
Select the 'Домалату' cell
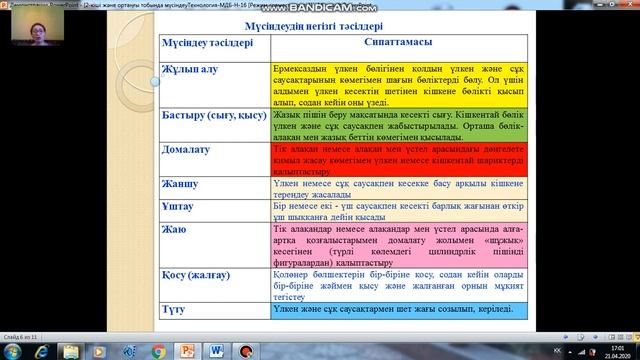click(x=215, y=160)
